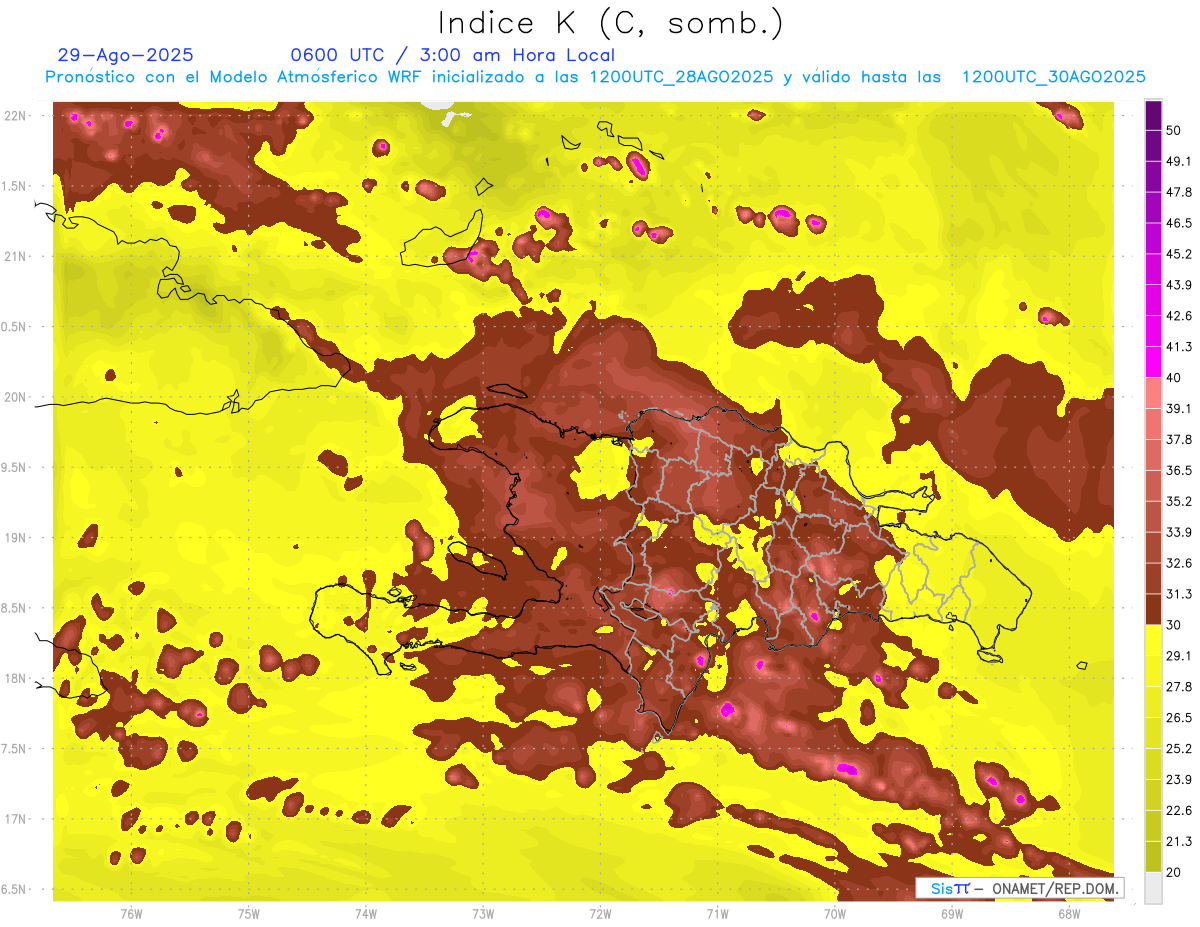Click the 68W longitude axis label
The height and width of the screenshot is (927, 1200).
1069,913
